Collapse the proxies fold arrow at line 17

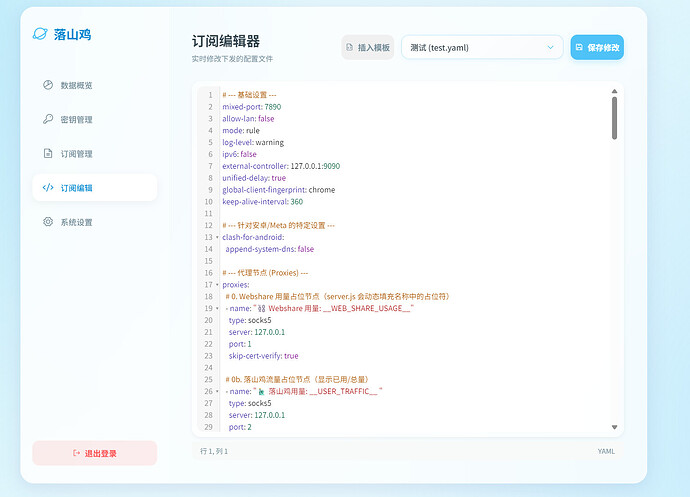[217, 285]
